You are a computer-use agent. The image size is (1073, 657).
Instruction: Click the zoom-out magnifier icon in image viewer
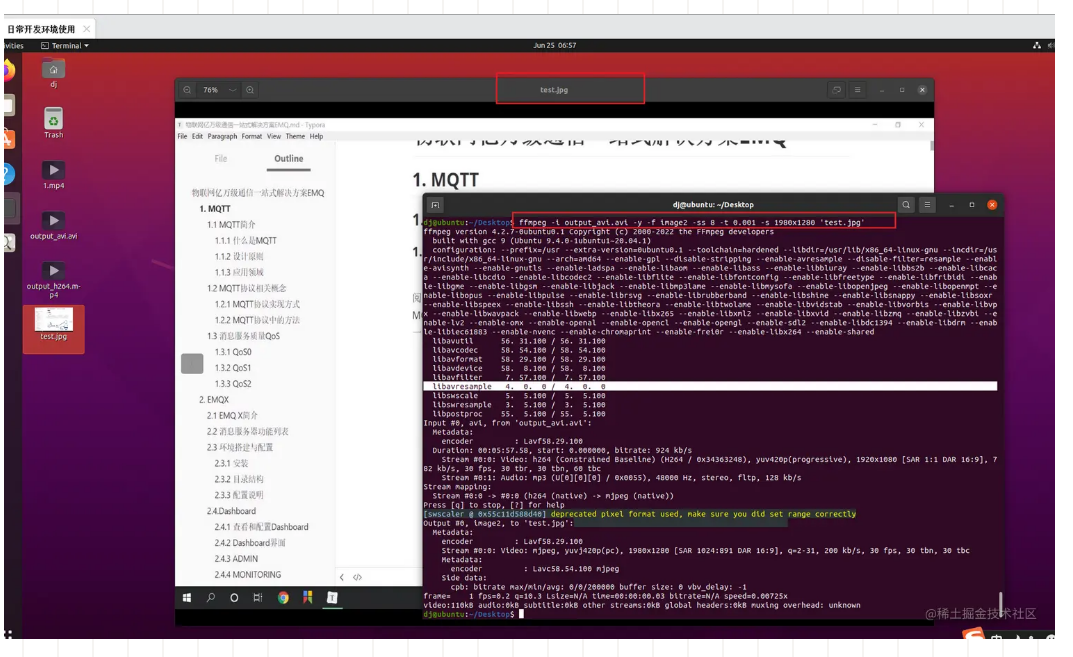pyautogui.click(x=186, y=90)
